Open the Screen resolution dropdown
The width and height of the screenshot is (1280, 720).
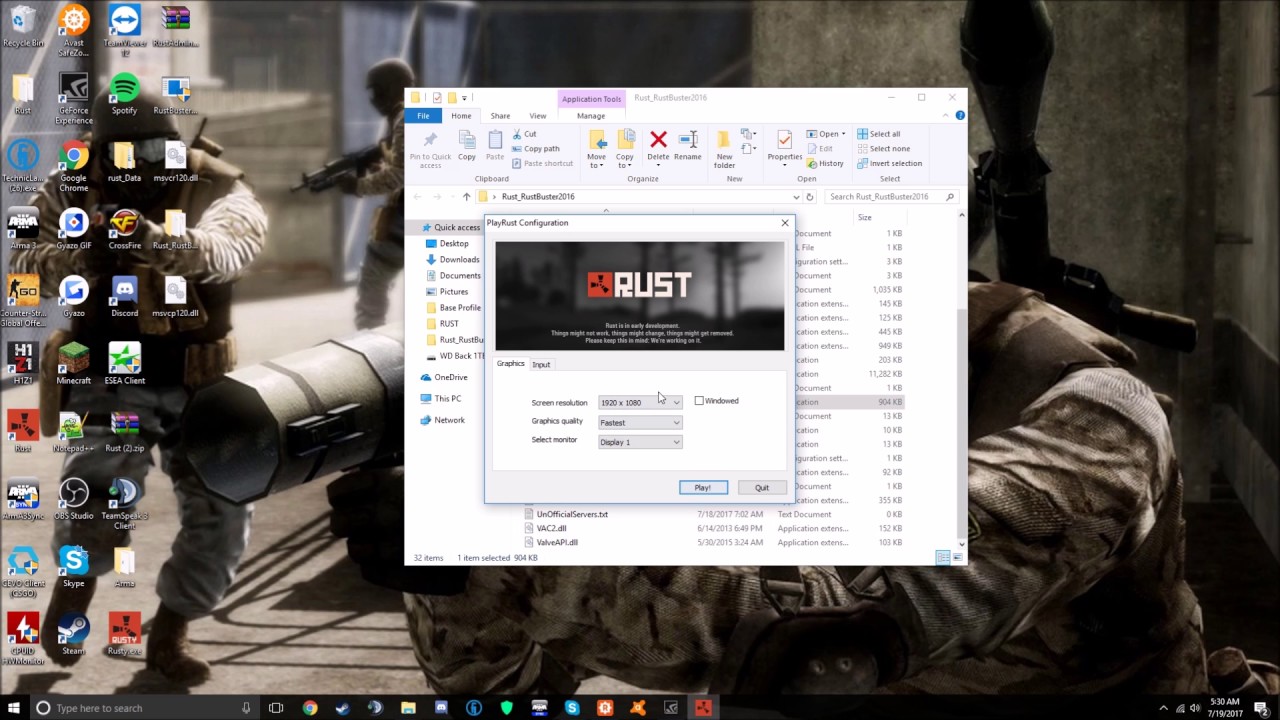coord(640,402)
